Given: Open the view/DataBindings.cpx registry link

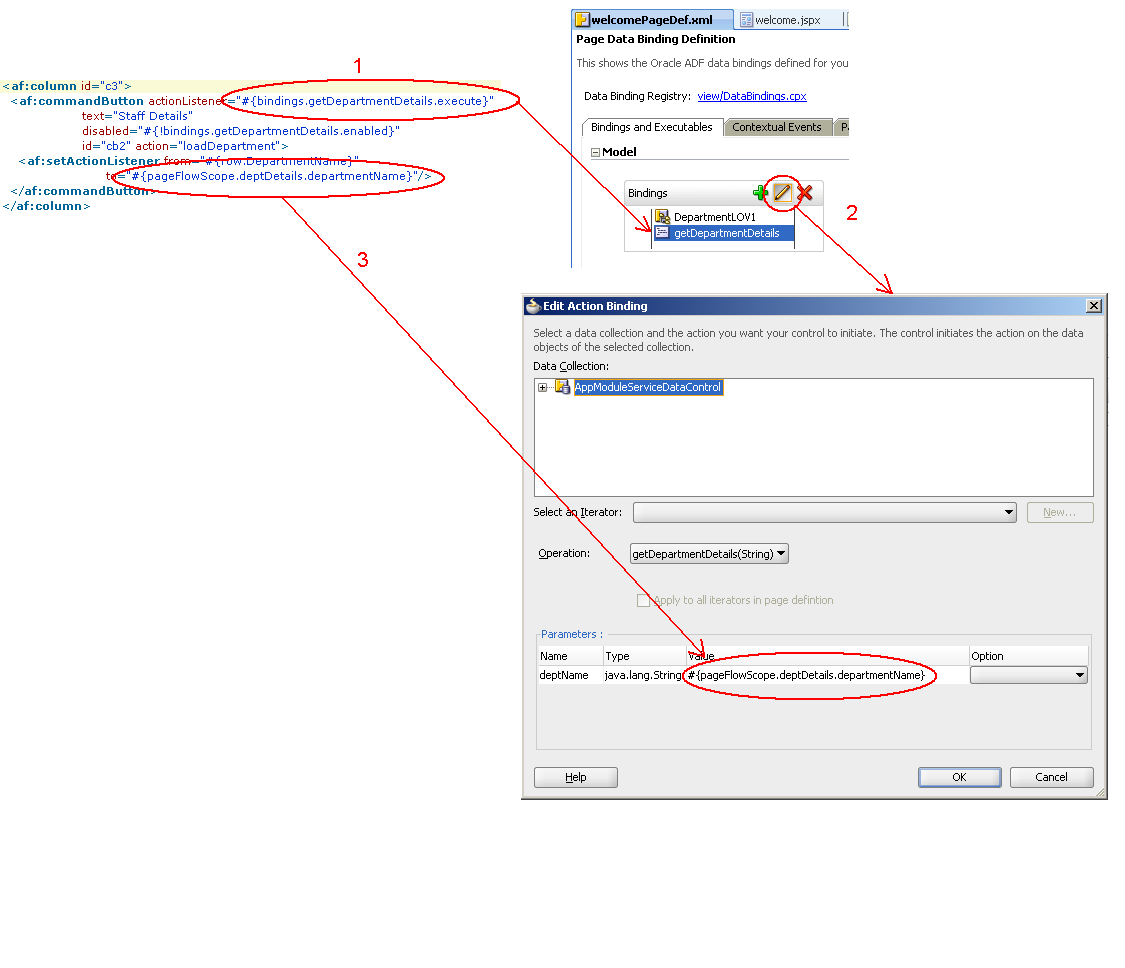Looking at the screenshot, I should point(750,96).
